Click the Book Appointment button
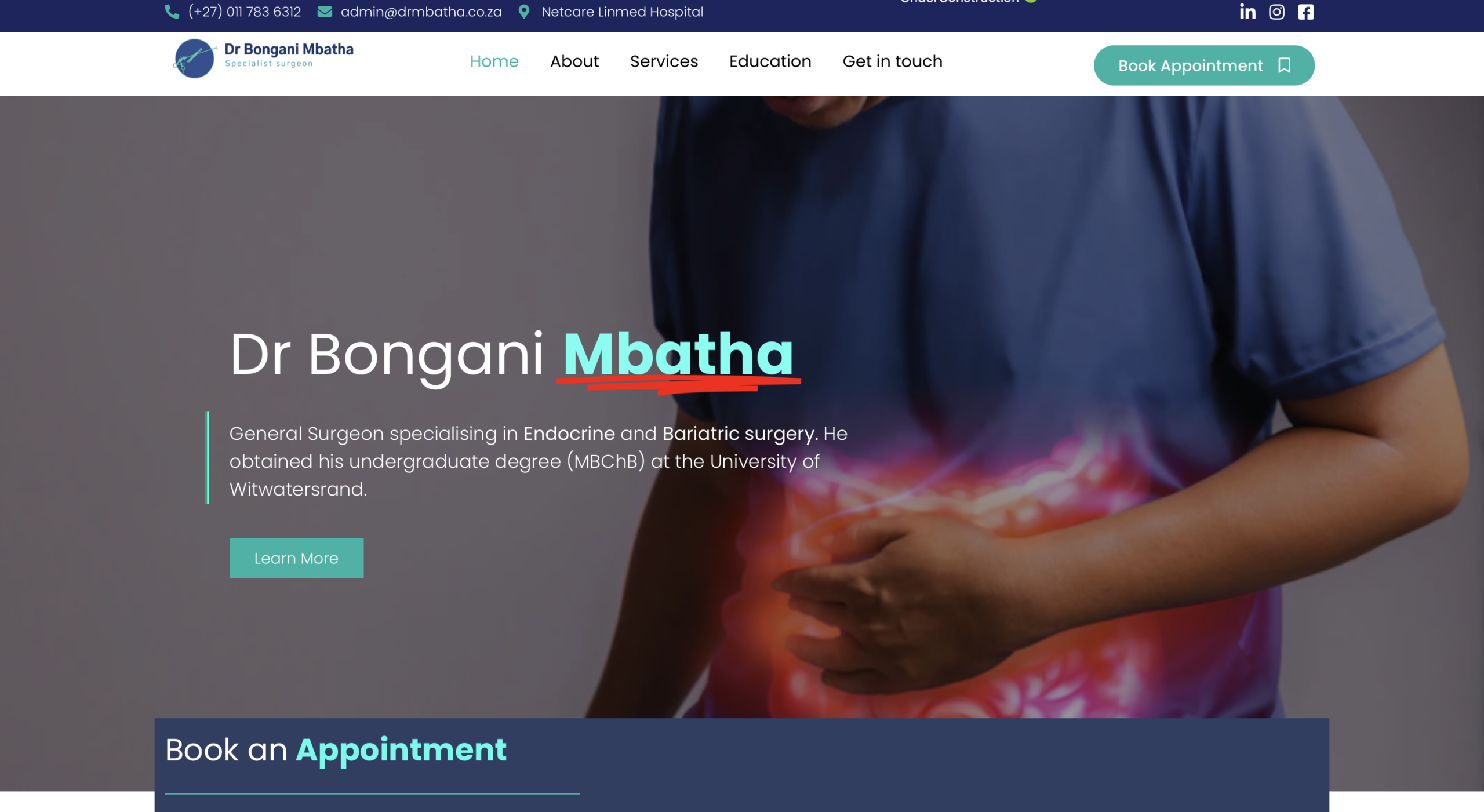The image size is (1484, 812). coord(1204,65)
